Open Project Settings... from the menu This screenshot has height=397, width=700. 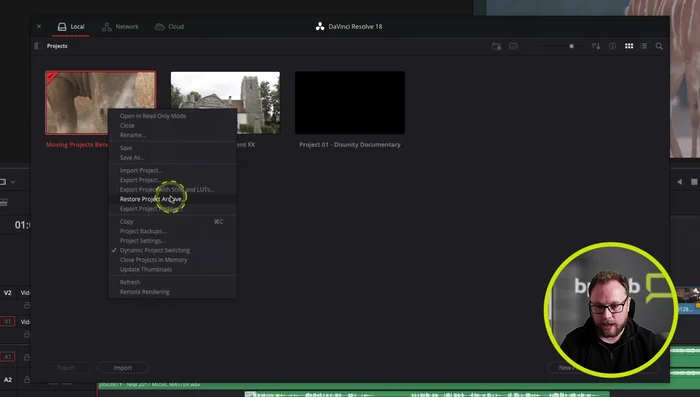pos(142,241)
